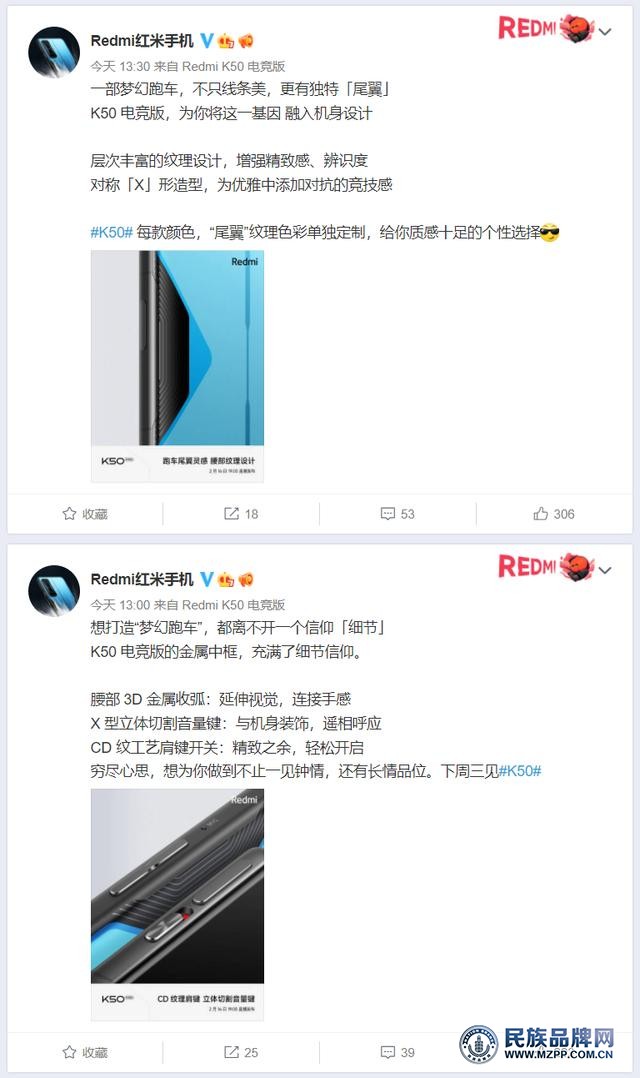Screen dimensions: 640x1078
Task: View the metal frame buttons image
Action: [x=177, y=905]
